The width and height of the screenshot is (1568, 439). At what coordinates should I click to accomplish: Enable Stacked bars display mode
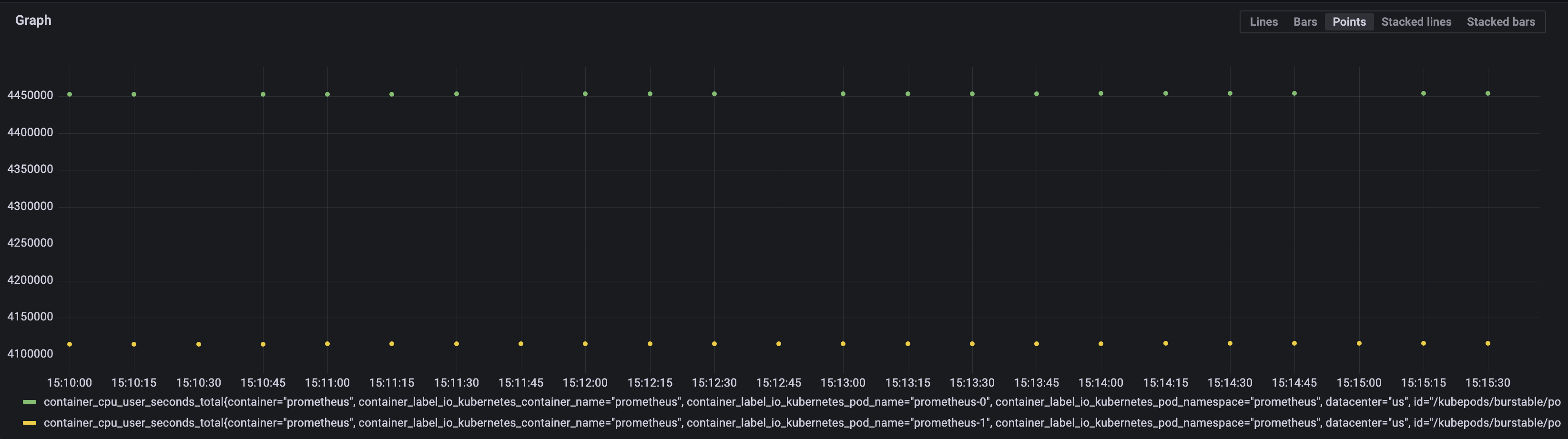tap(1500, 21)
